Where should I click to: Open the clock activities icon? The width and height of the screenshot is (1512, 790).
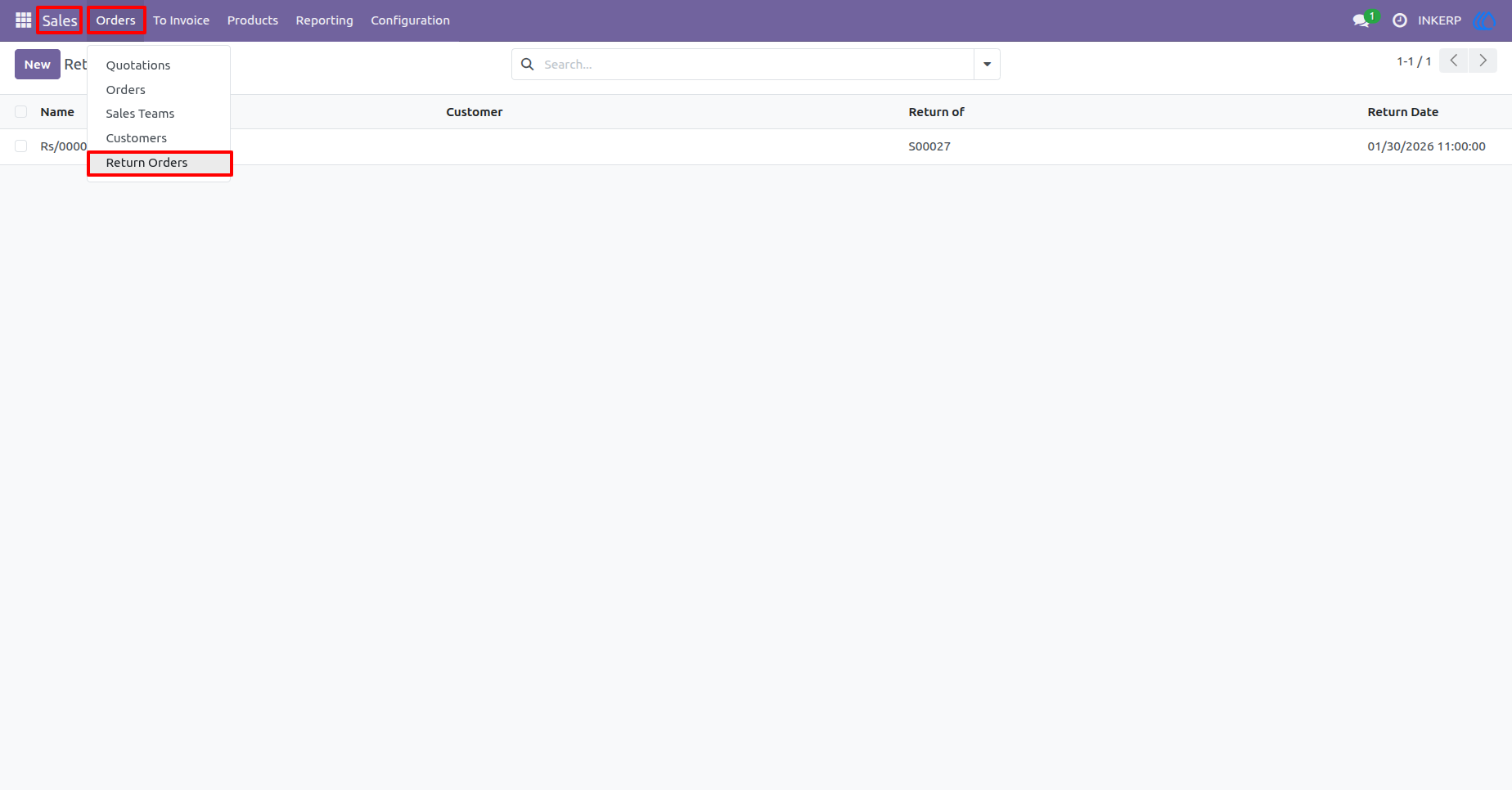tap(1400, 20)
